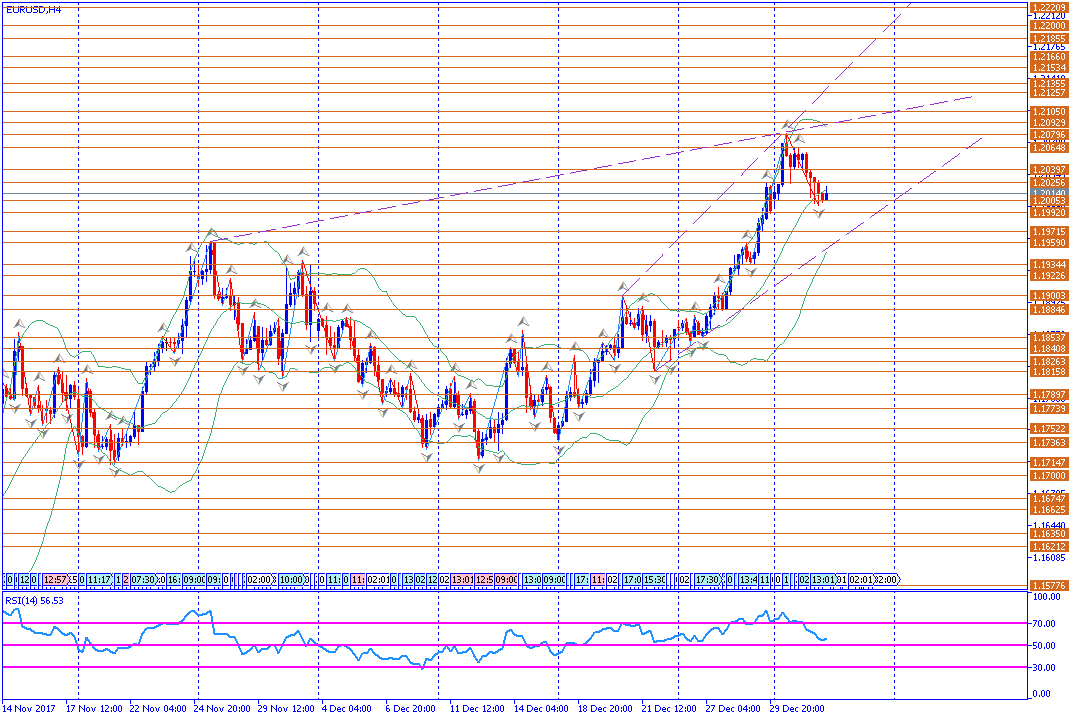Select the 1.17000 support level label
The width and height of the screenshot is (1080, 720).
coord(1047,477)
